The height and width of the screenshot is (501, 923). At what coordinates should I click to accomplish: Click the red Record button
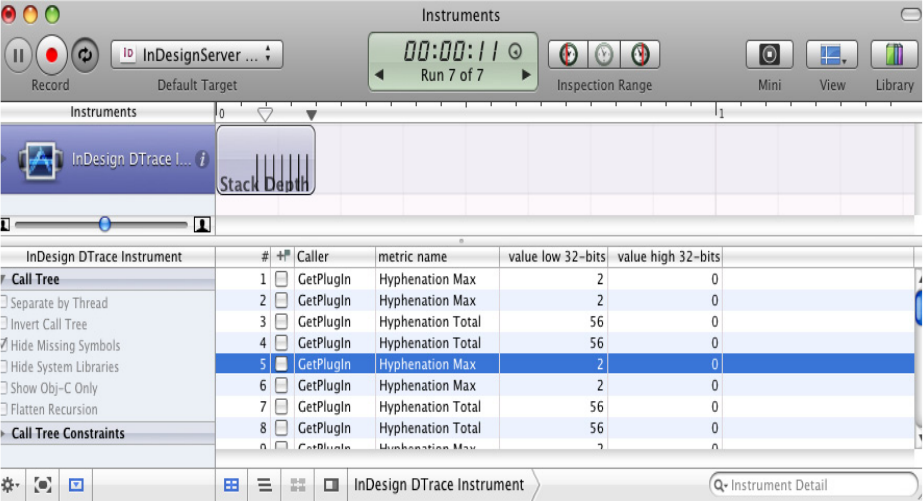coord(51,54)
